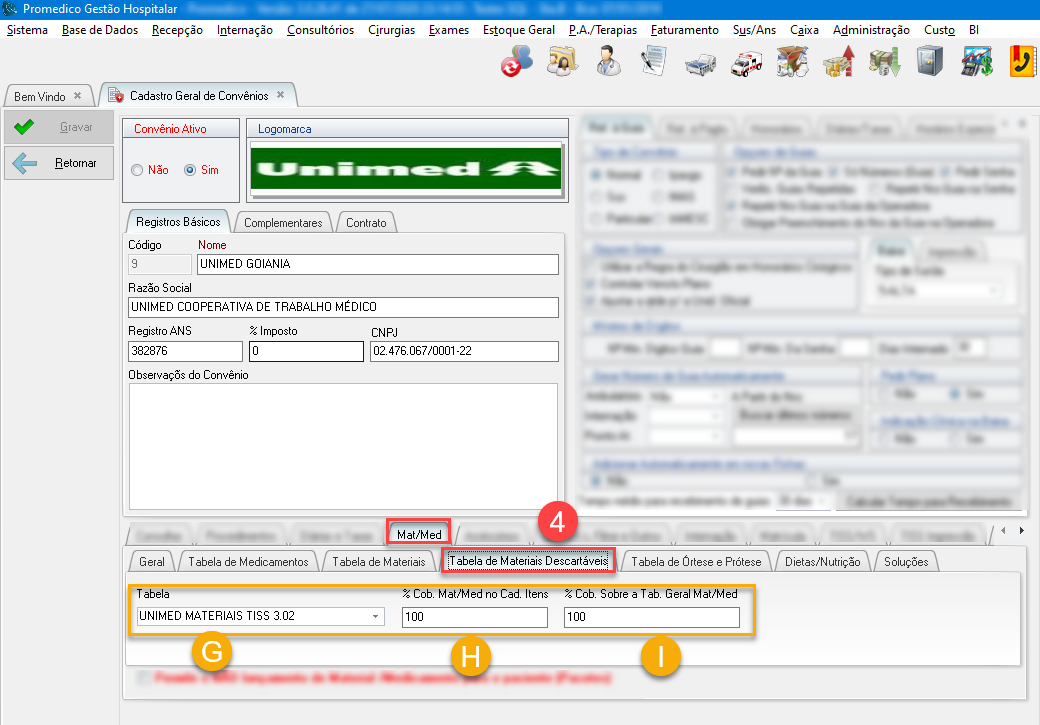Image resolution: width=1040 pixels, height=725 pixels.
Task: Close the Bem Vindo tab
Action: pos(78,96)
